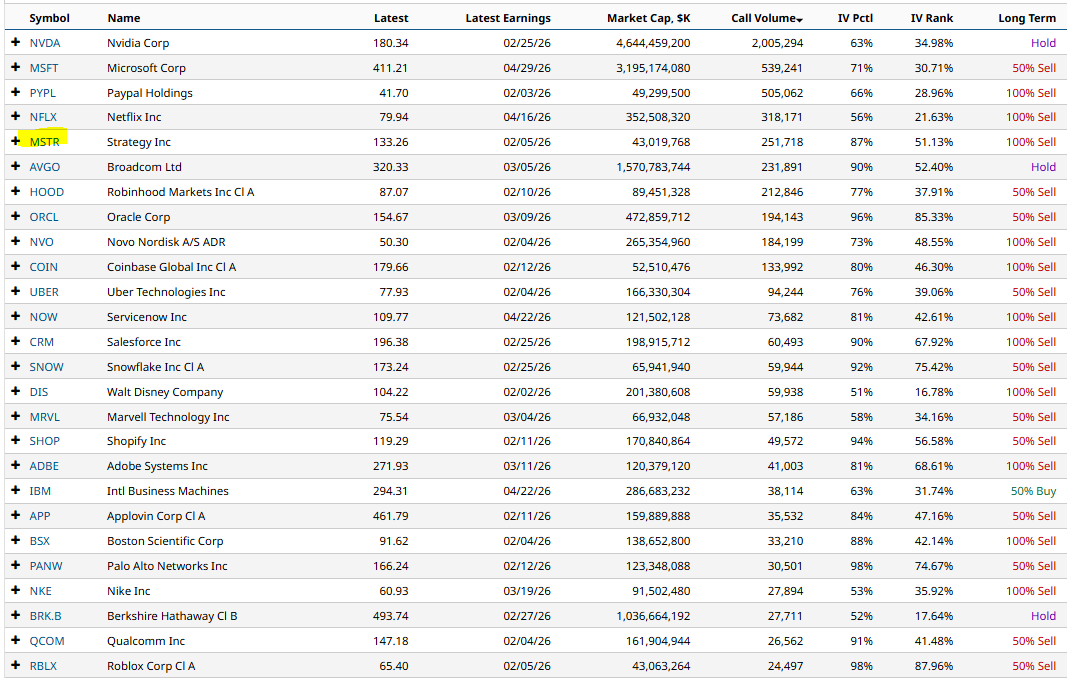This screenshot has height=678, width=1067.
Task: Click plus icon beside APP
Action: [16, 515]
